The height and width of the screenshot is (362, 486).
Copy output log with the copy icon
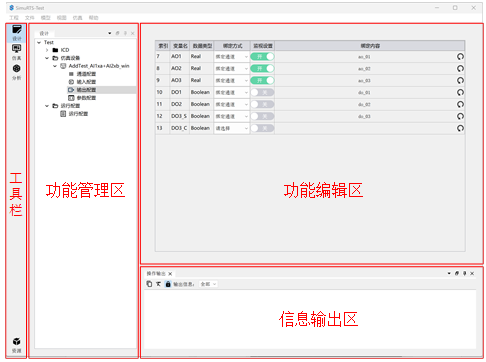click(x=149, y=284)
